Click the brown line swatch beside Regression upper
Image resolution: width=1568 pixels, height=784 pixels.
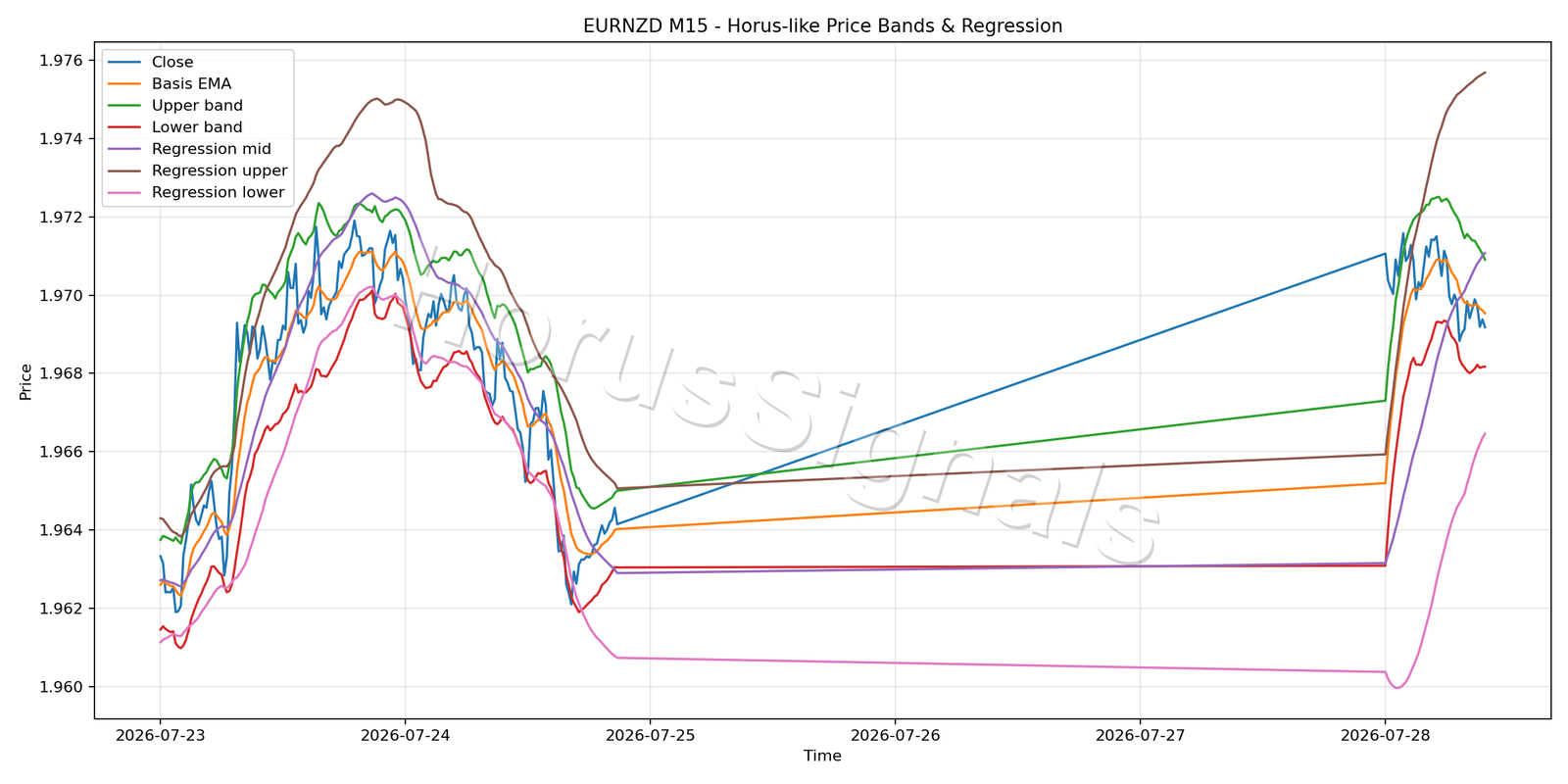pyautogui.click(x=124, y=171)
